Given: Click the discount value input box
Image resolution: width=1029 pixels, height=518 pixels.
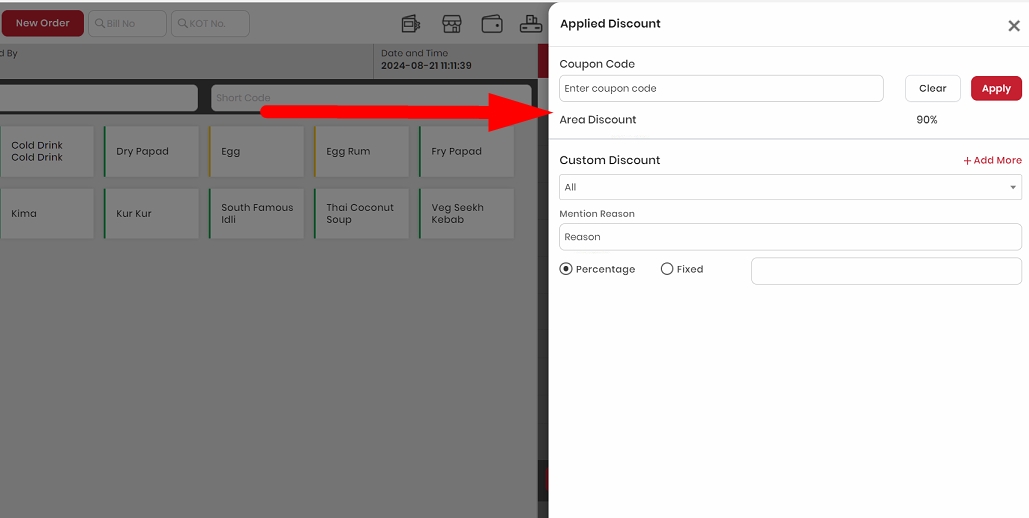Looking at the screenshot, I should [886, 271].
